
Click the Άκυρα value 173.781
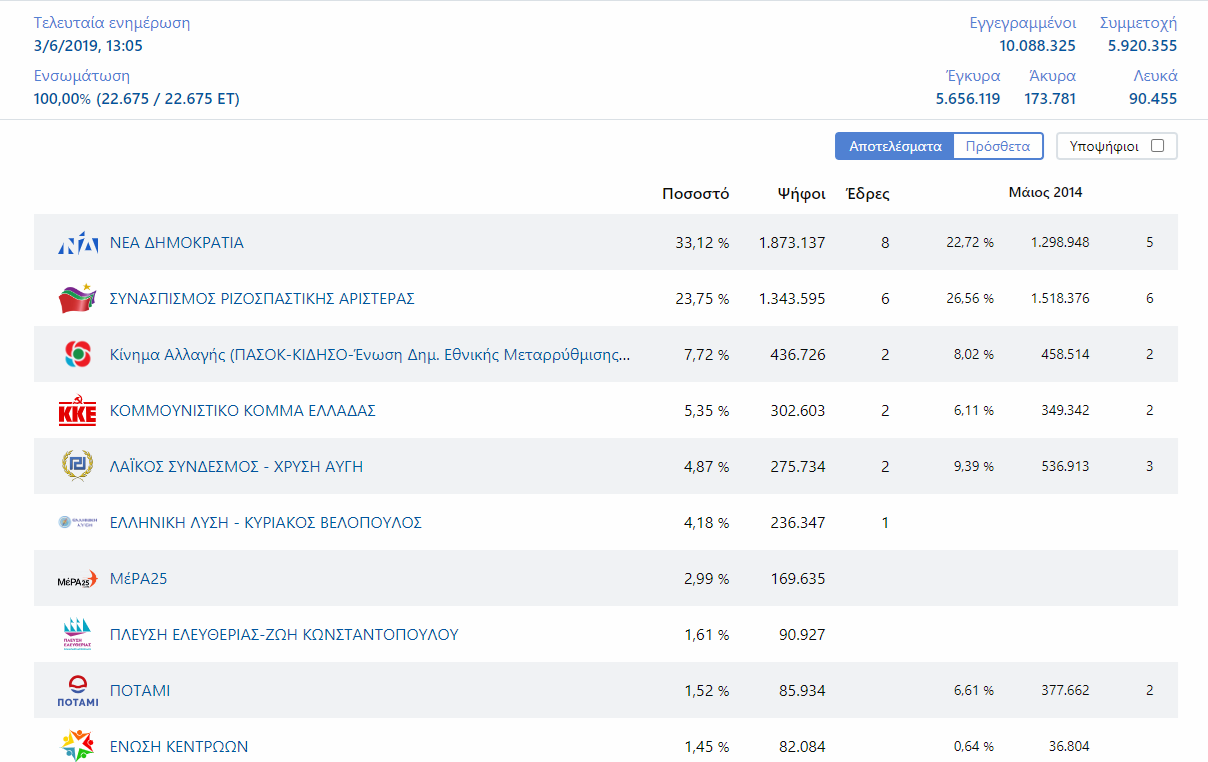point(1050,99)
